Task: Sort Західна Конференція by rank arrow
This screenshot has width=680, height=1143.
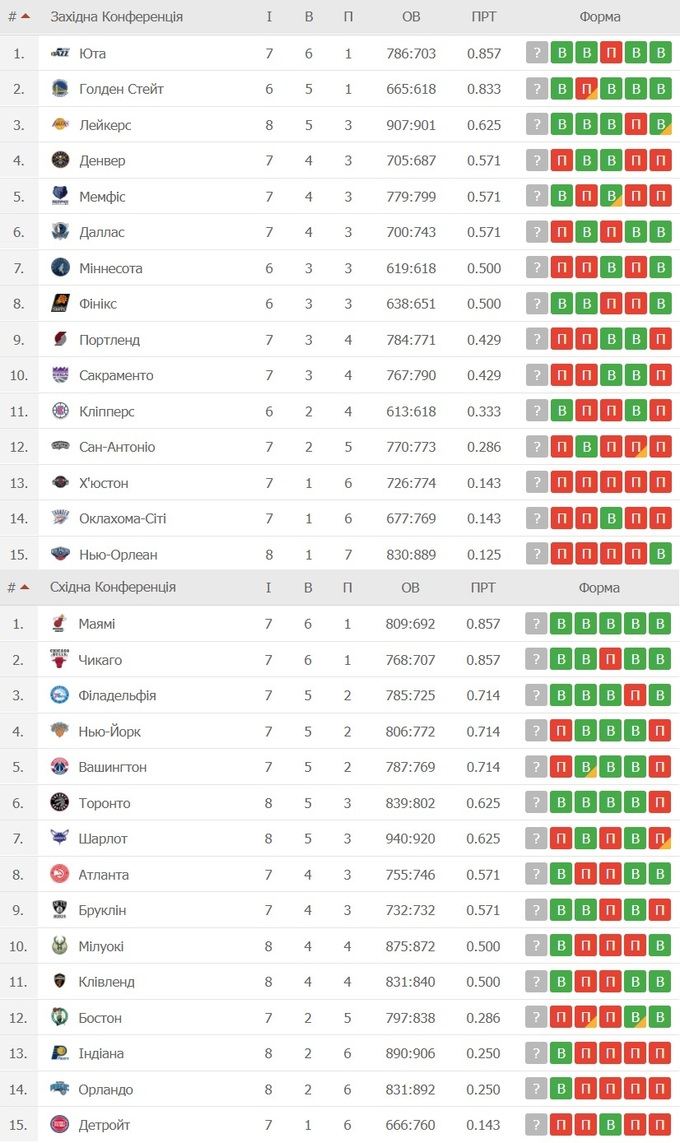Action: [x=25, y=16]
